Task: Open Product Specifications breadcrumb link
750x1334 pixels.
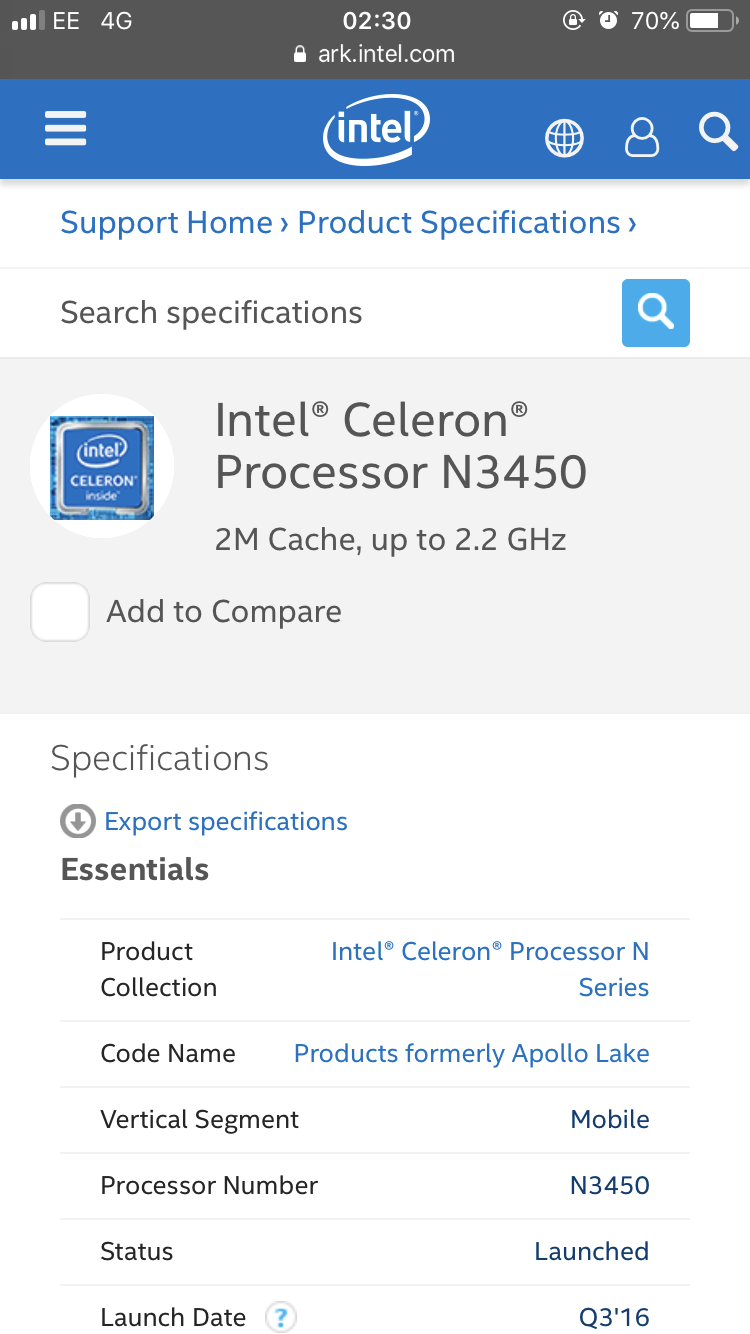Action: pos(459,223)
